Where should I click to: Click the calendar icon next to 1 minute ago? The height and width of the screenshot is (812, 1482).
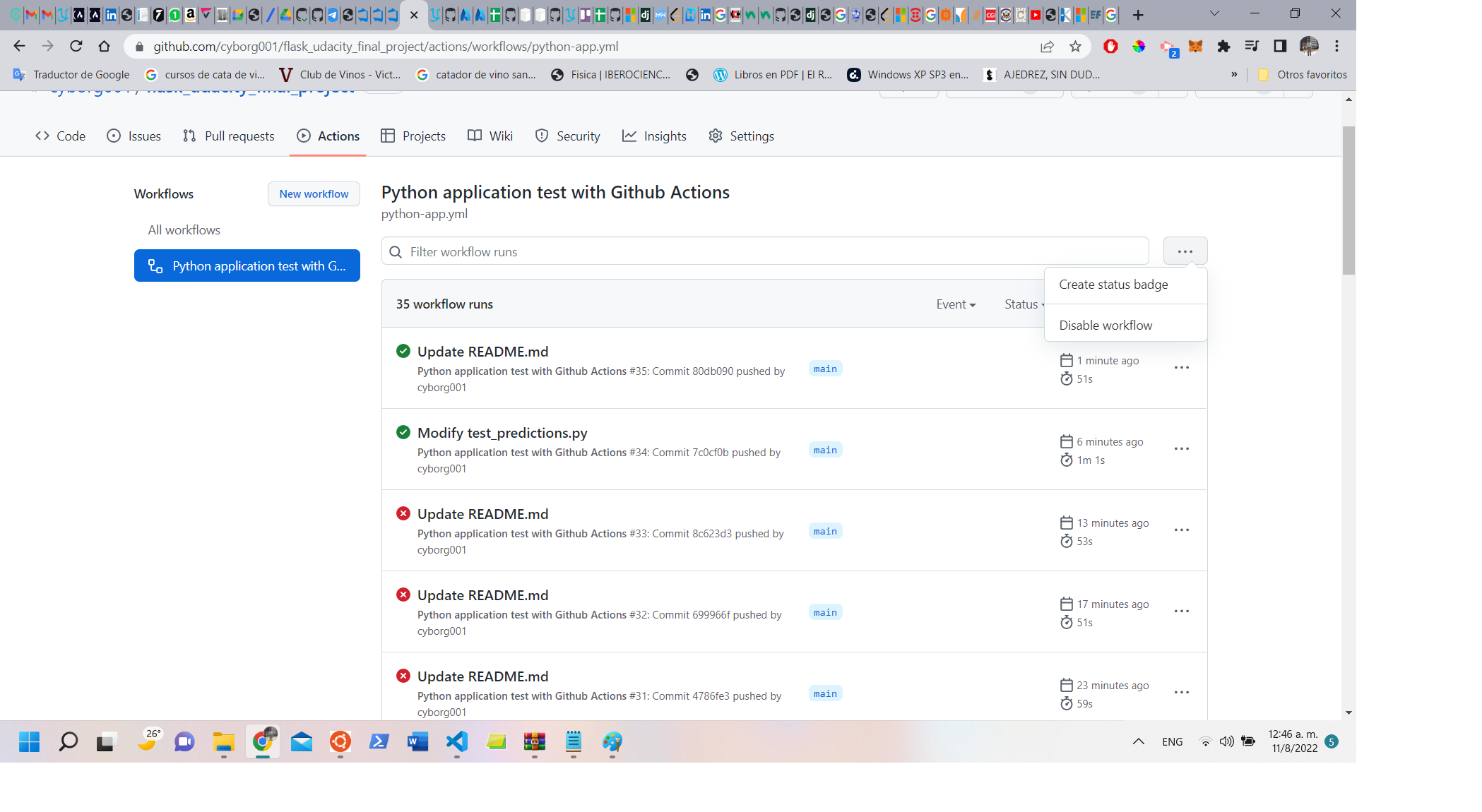pyautogui.click(x=1066, y=360)
